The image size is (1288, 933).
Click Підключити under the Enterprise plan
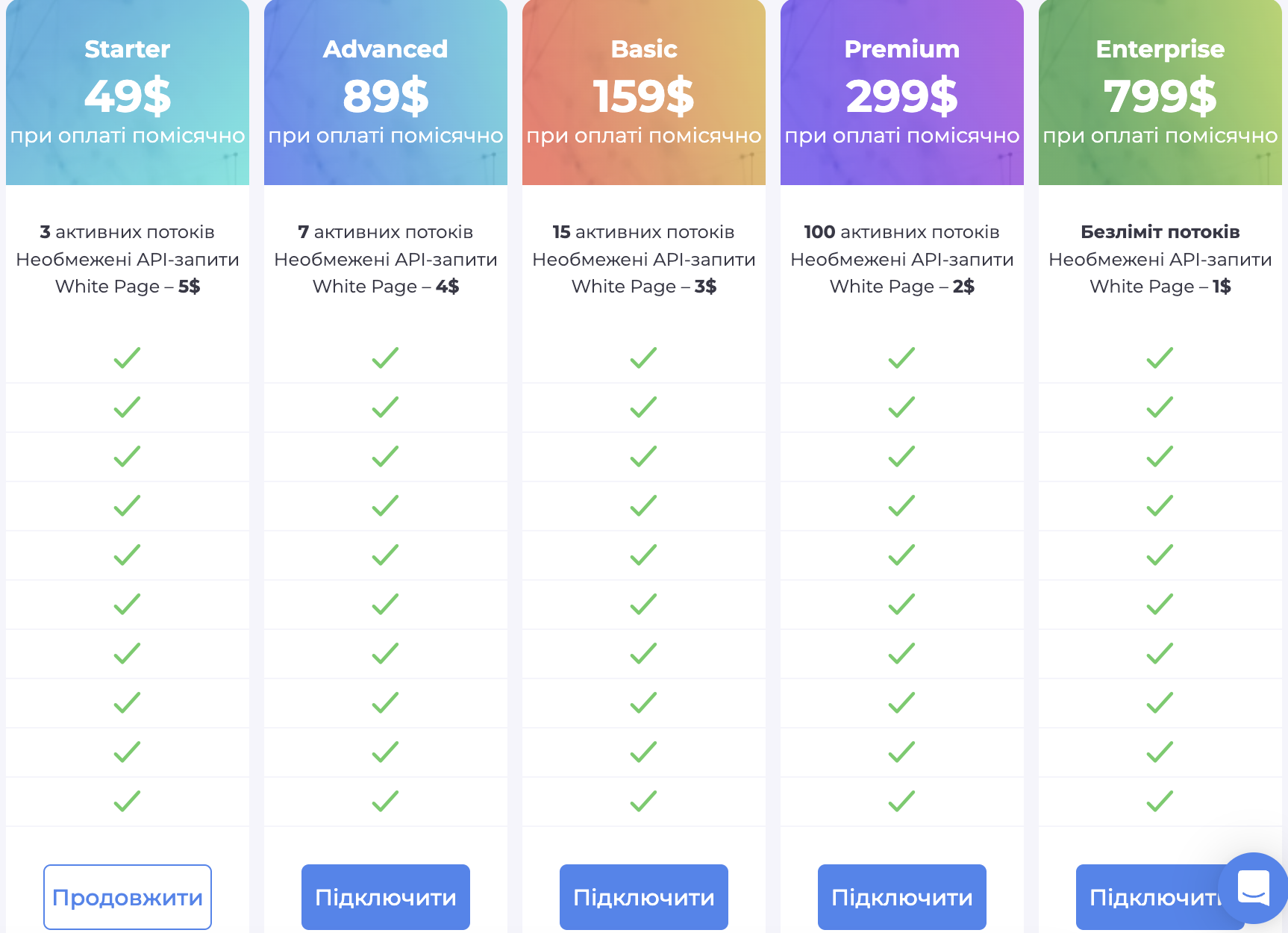(1149, 896)
